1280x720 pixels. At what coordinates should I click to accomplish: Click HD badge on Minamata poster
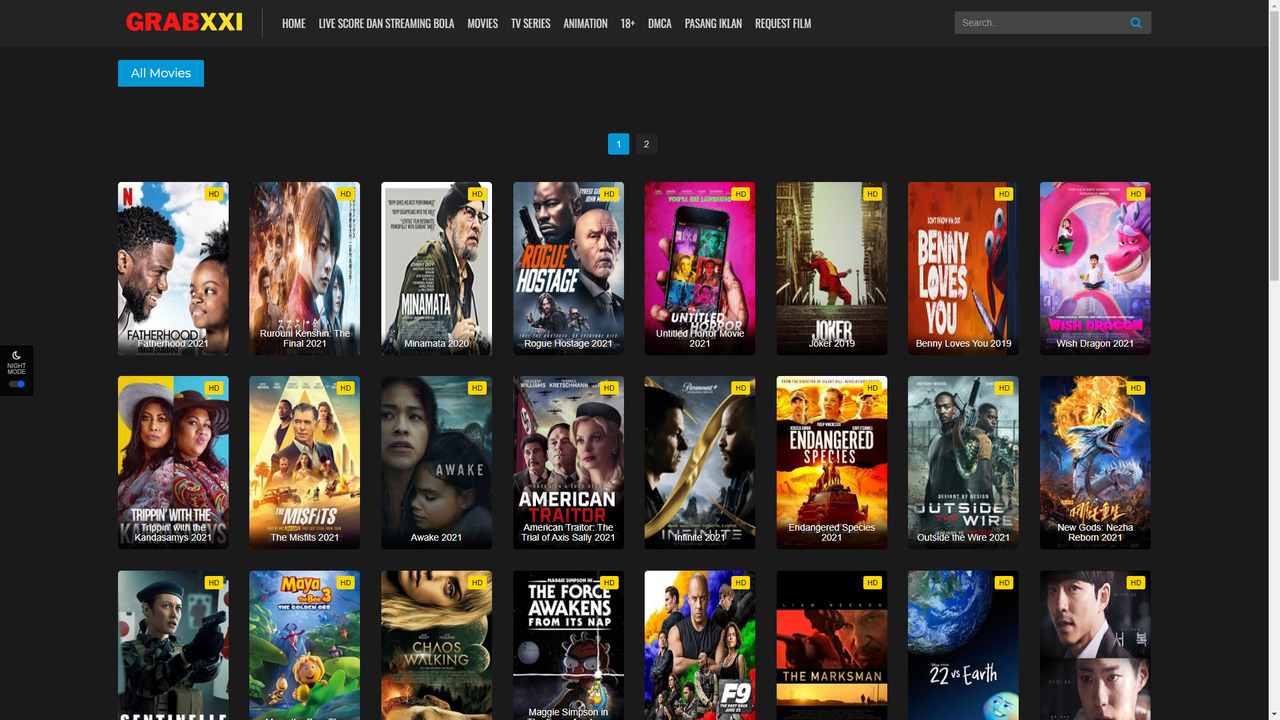477,194
